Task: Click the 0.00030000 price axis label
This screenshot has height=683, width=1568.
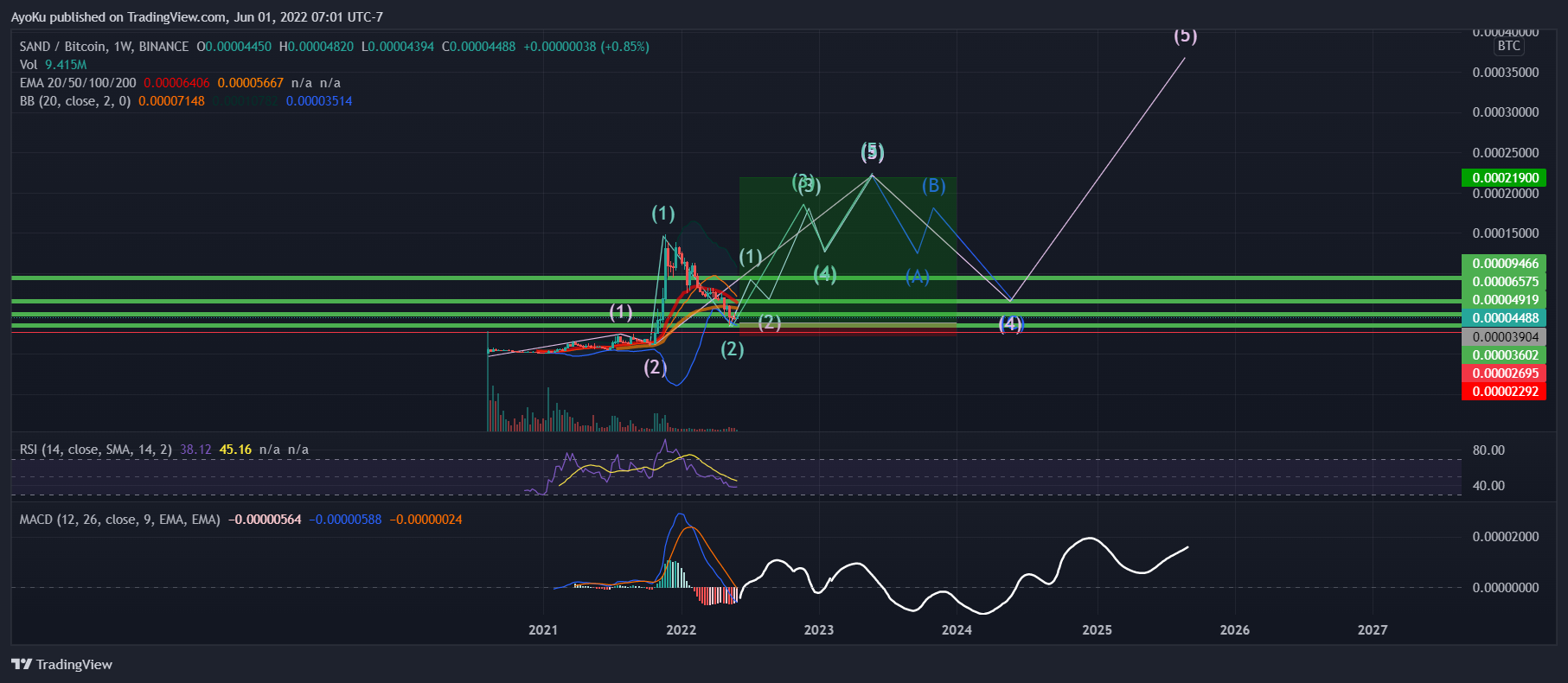Action: pyautogui.click(x=1506, y=112)
